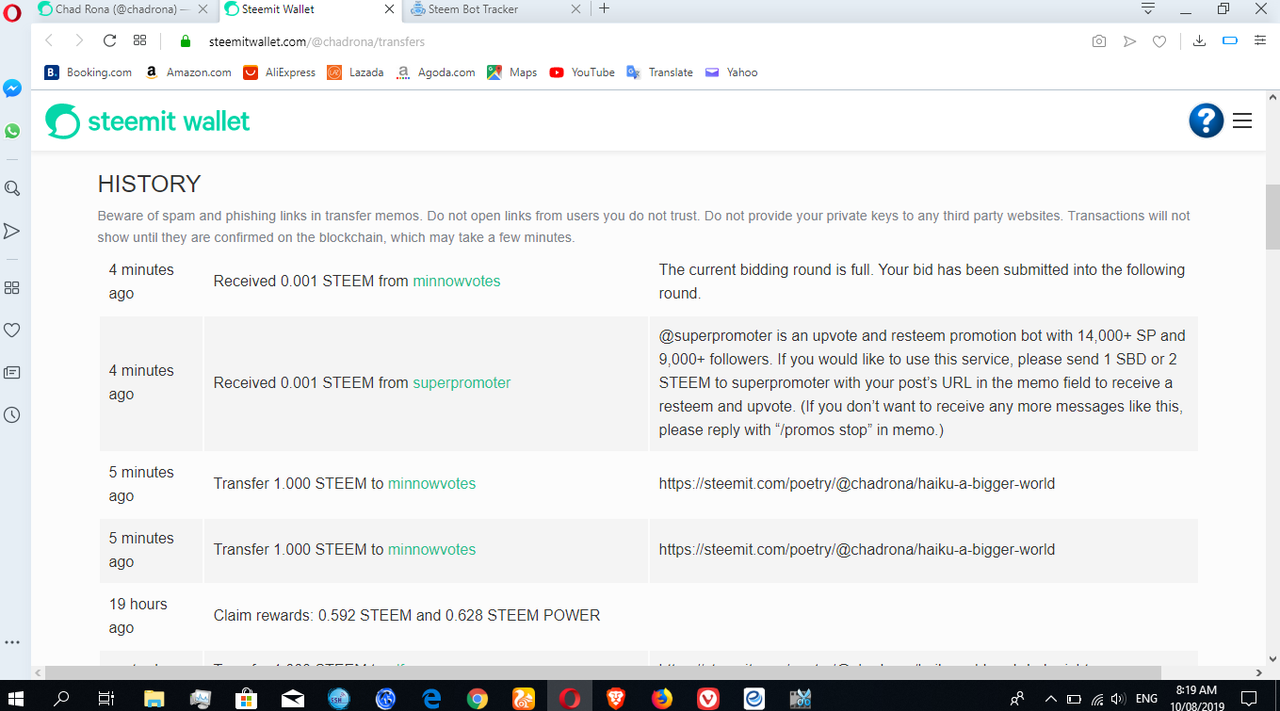This screenshot has width=1280, height=711.
Task: Open the Maps bookmark
Action: (512, 72)
